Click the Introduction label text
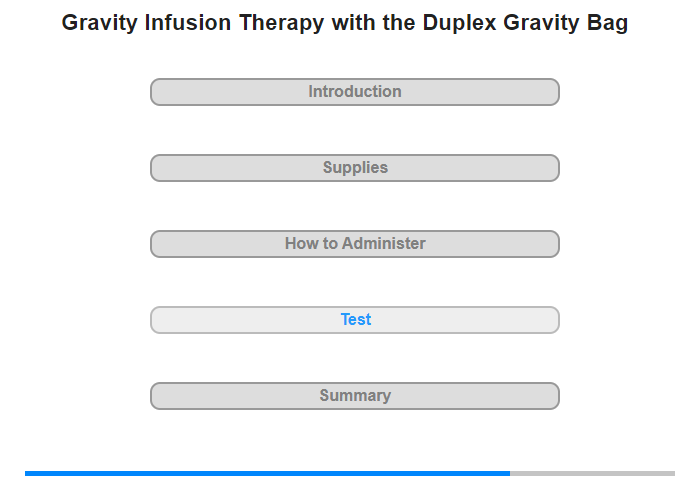Viewport: 700px width, 480px height. (x=355, y=92)
